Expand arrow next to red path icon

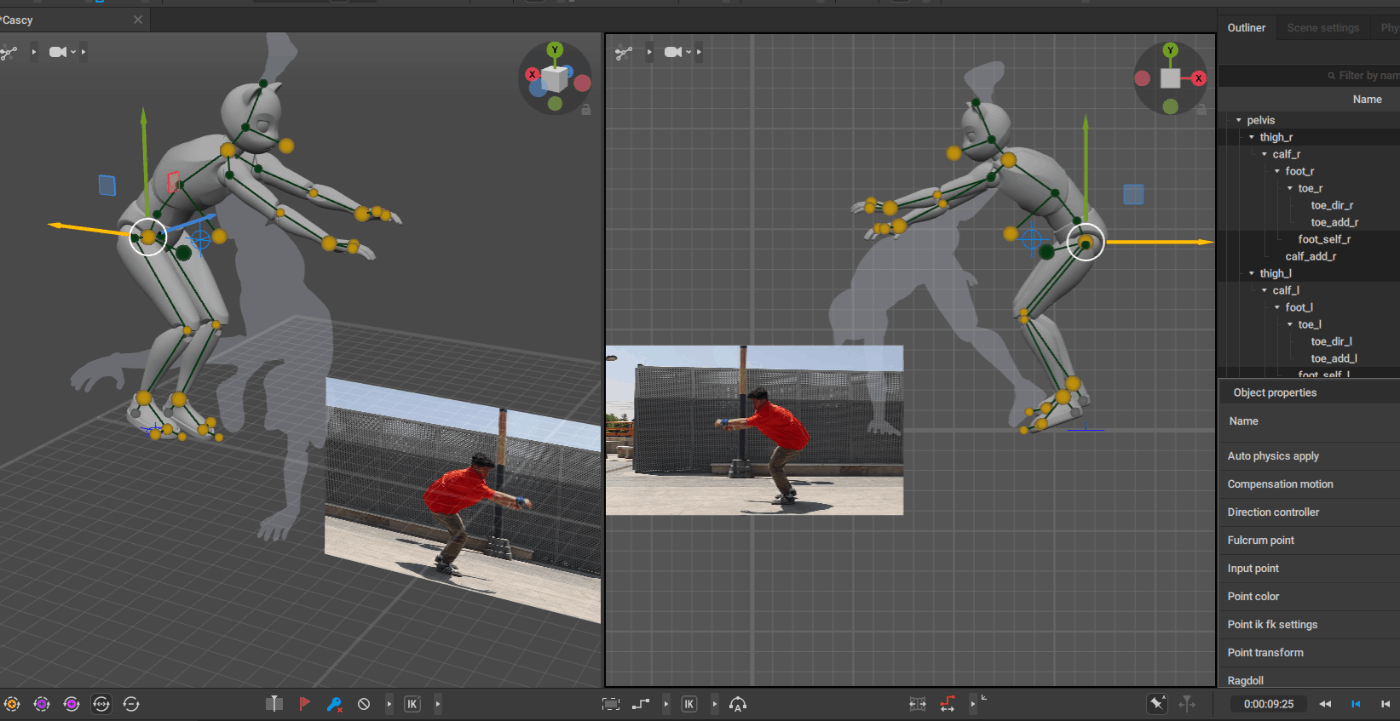(x=973, y=704)
